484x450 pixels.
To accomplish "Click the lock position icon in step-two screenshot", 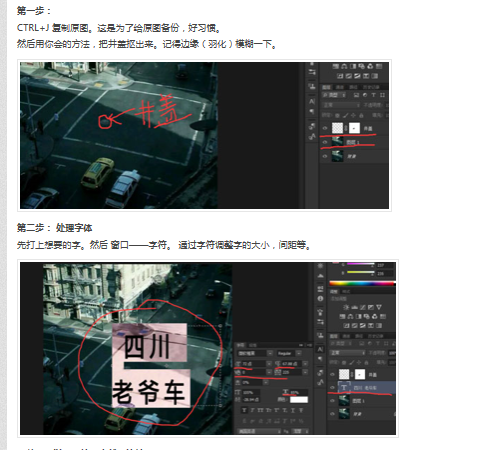I will pos(359,362).
